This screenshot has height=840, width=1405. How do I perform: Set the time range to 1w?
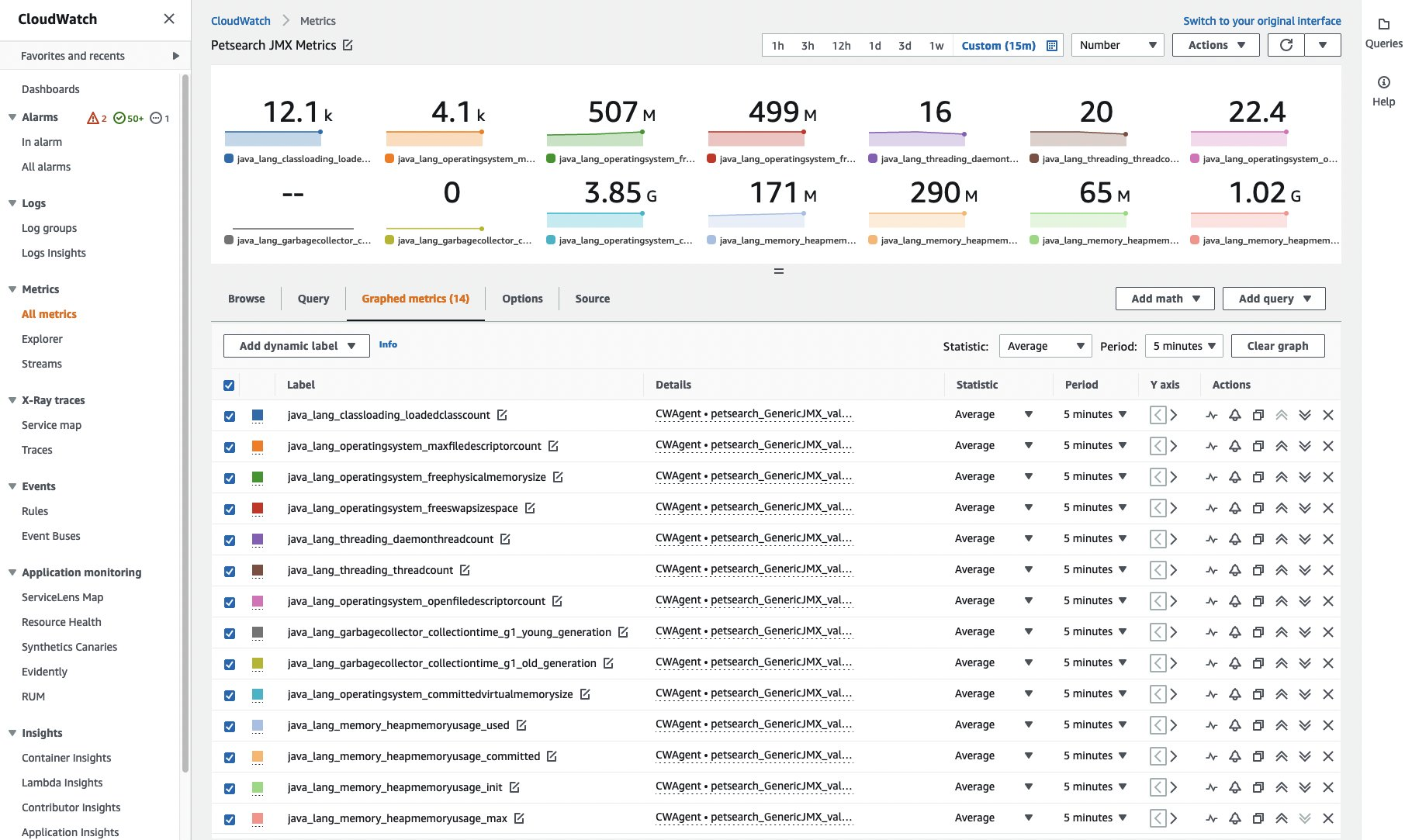936,46
